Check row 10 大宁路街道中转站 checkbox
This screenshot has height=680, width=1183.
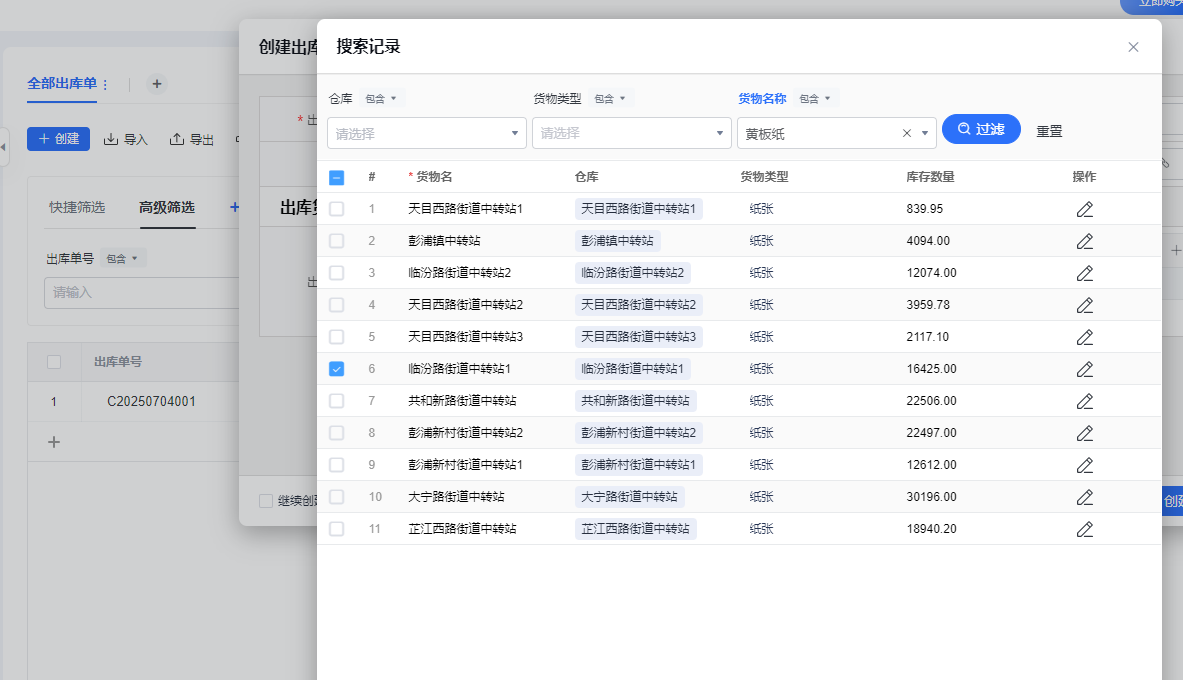tap(336, 497)
